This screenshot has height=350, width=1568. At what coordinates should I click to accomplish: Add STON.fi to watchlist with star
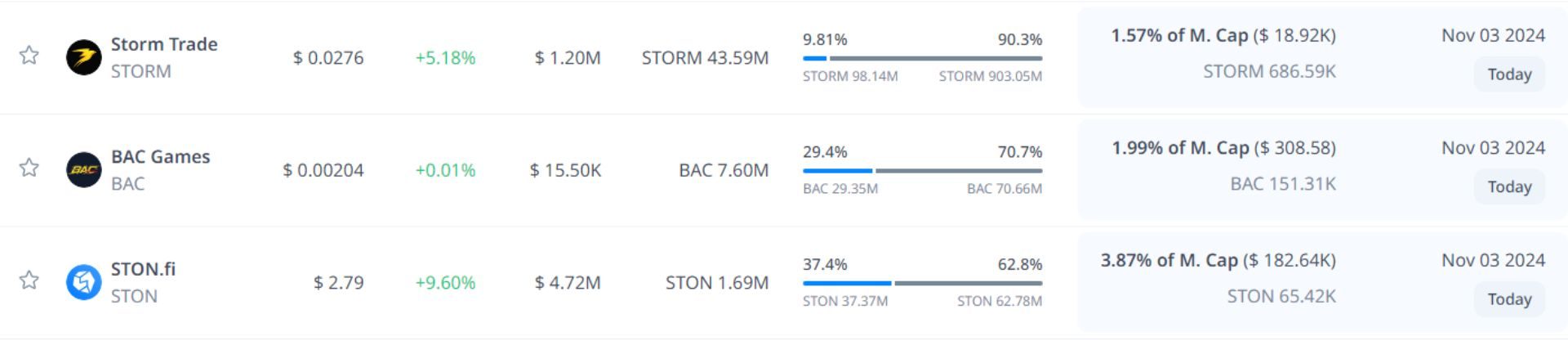(x=29, y=280)
